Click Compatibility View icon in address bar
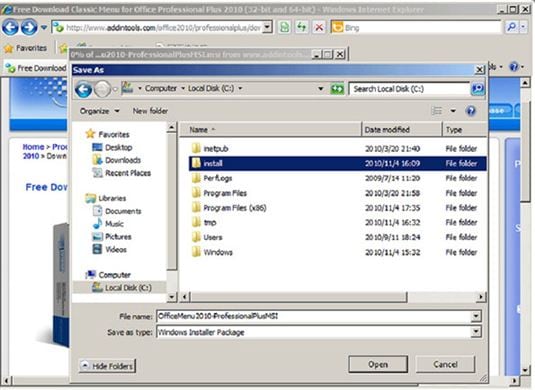The image size is (535, 390). pos(284,27)
